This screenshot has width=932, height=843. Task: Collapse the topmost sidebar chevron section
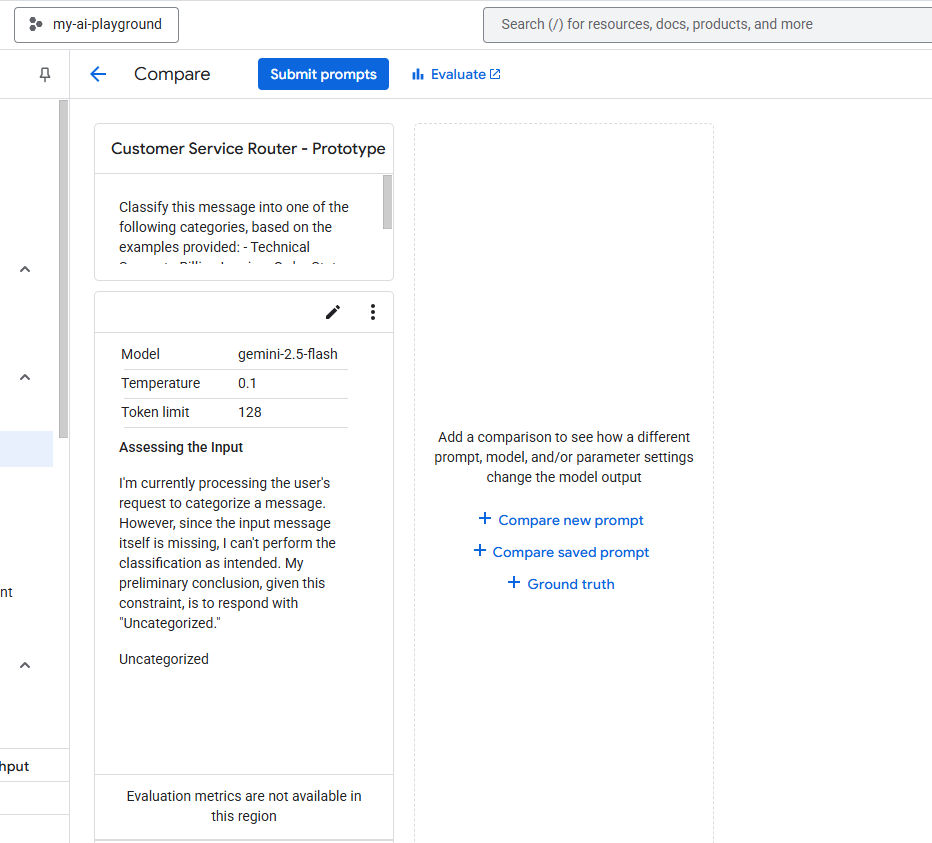coord(25,269)
